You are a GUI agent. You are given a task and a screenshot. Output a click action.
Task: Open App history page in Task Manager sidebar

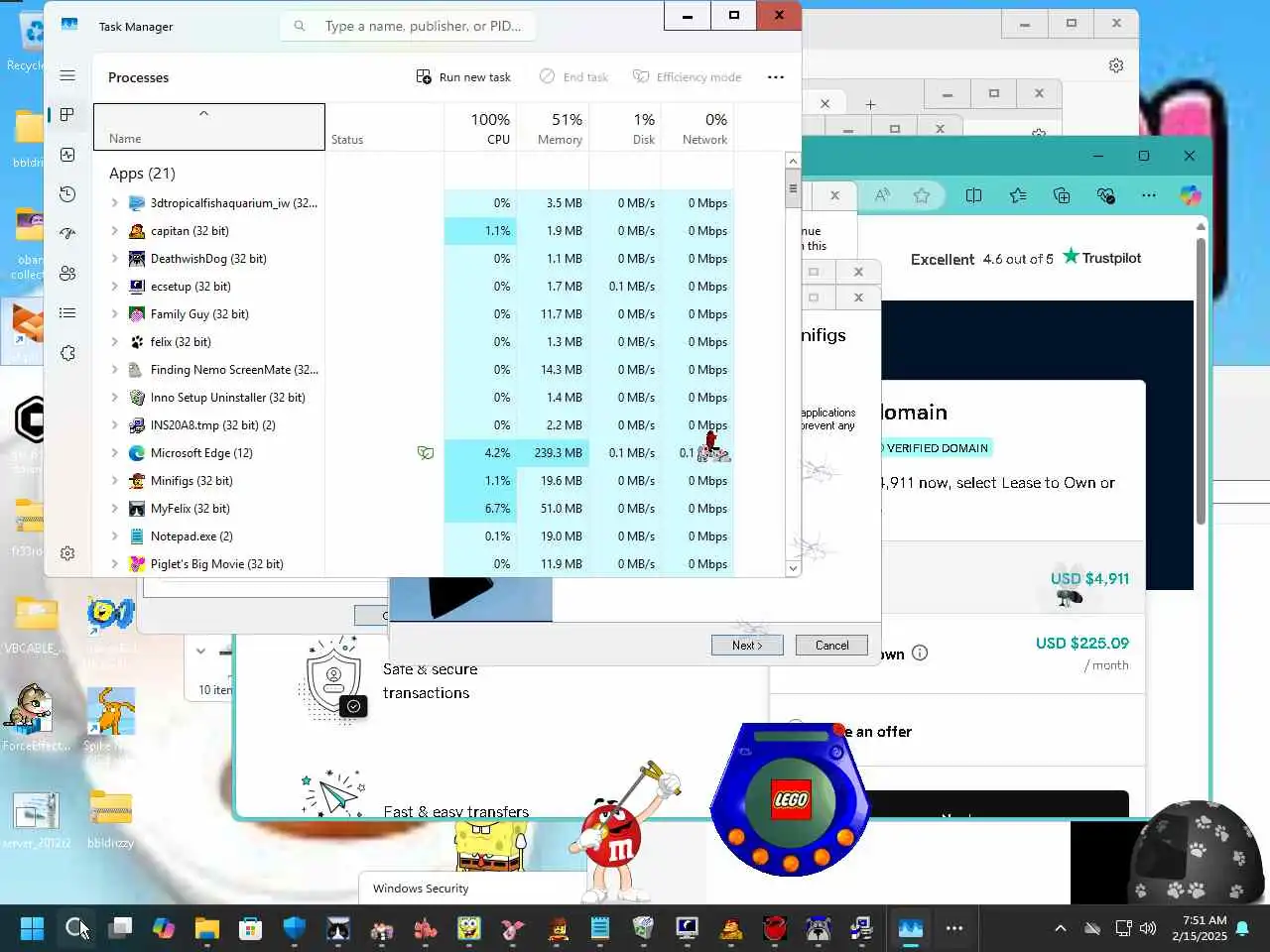tap(67, 194)
